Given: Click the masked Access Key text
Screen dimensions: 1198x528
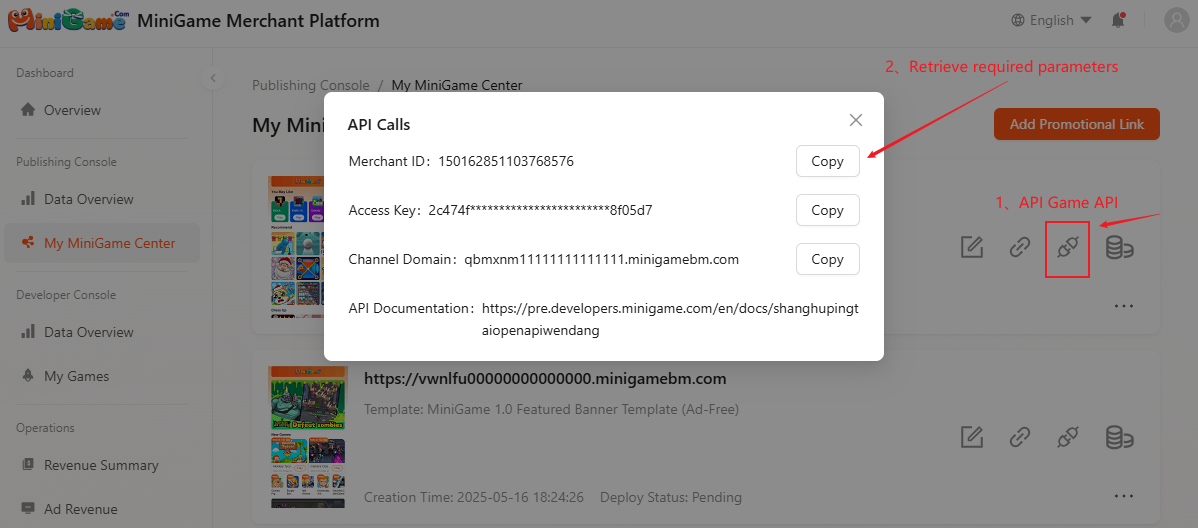Looking at the screenshot, I should (x=539, y=210).
